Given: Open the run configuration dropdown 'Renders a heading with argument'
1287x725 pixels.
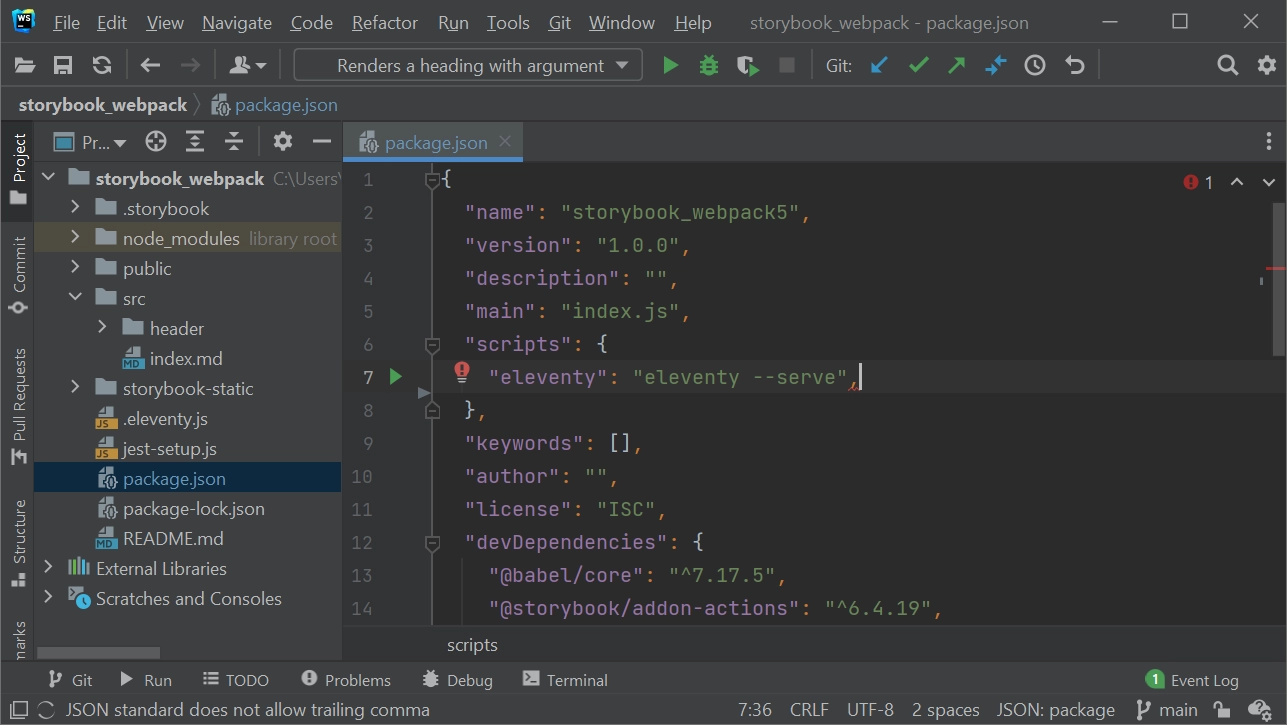Looking at the screenshot, I should pyautogui.click(x=468, y=66).
